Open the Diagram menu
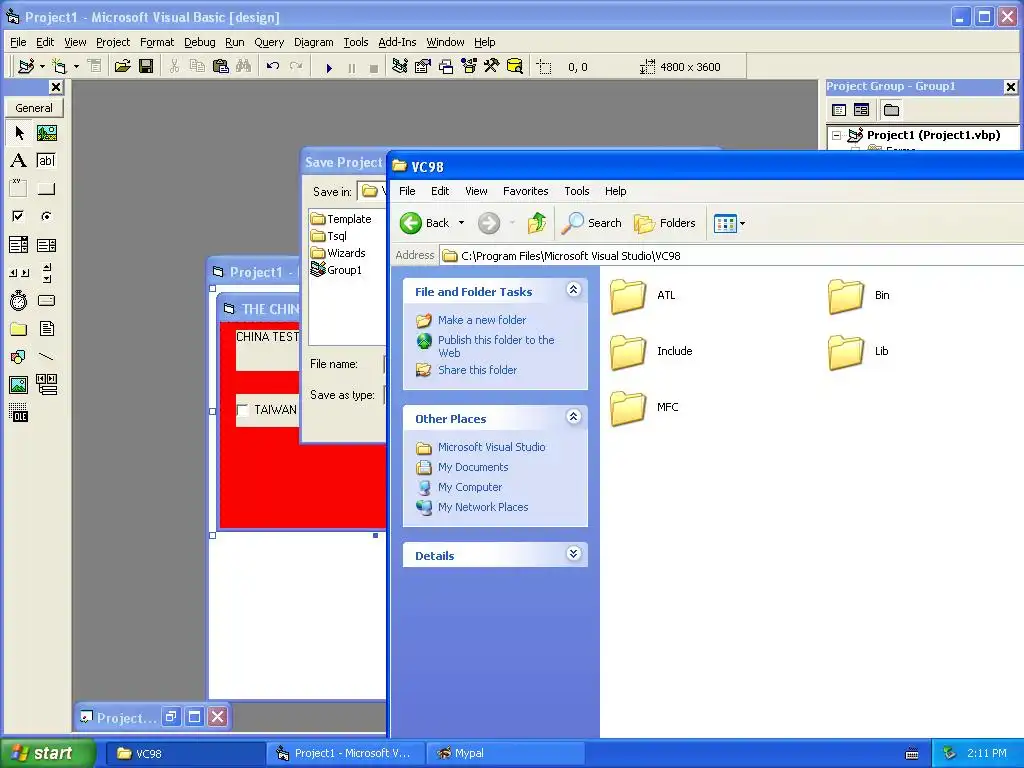Screen dimensions: 1024x768 (313, 42)
